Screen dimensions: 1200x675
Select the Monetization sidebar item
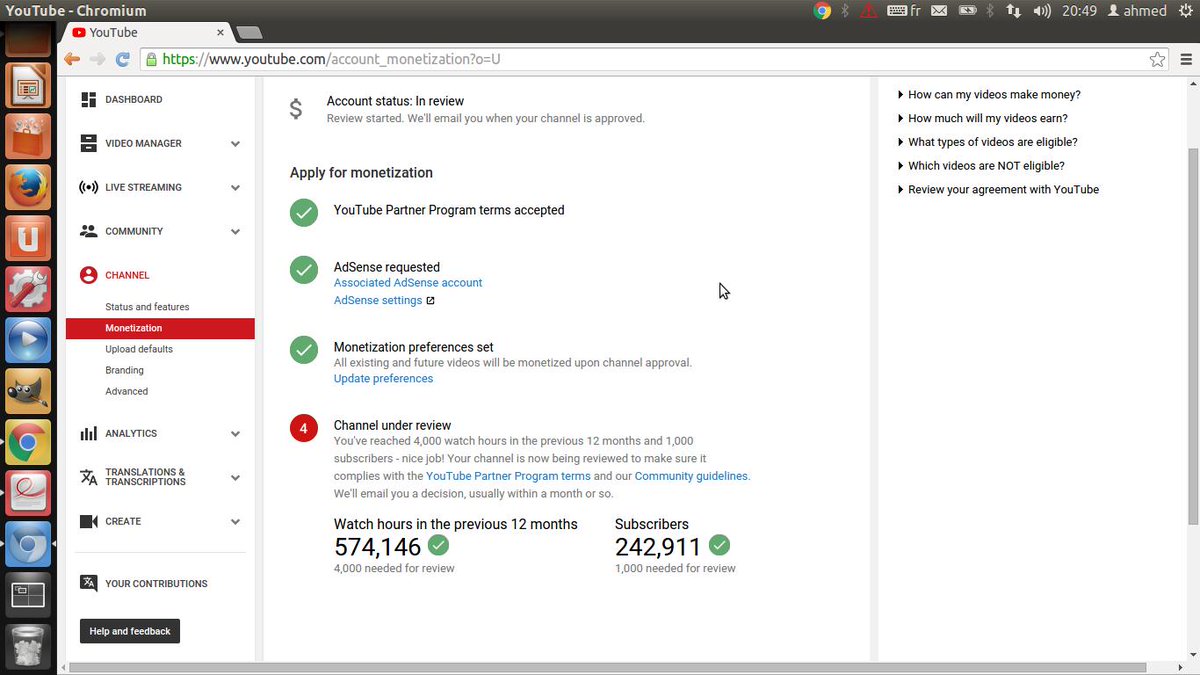coord(160,328)
